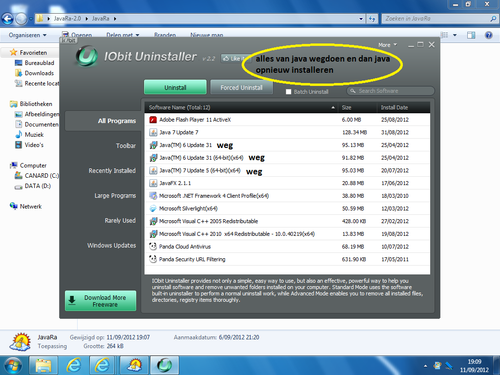Open Explorer view options dropdown arrow
Viewport: 500px width, 375px height.
tap(455, 35)
